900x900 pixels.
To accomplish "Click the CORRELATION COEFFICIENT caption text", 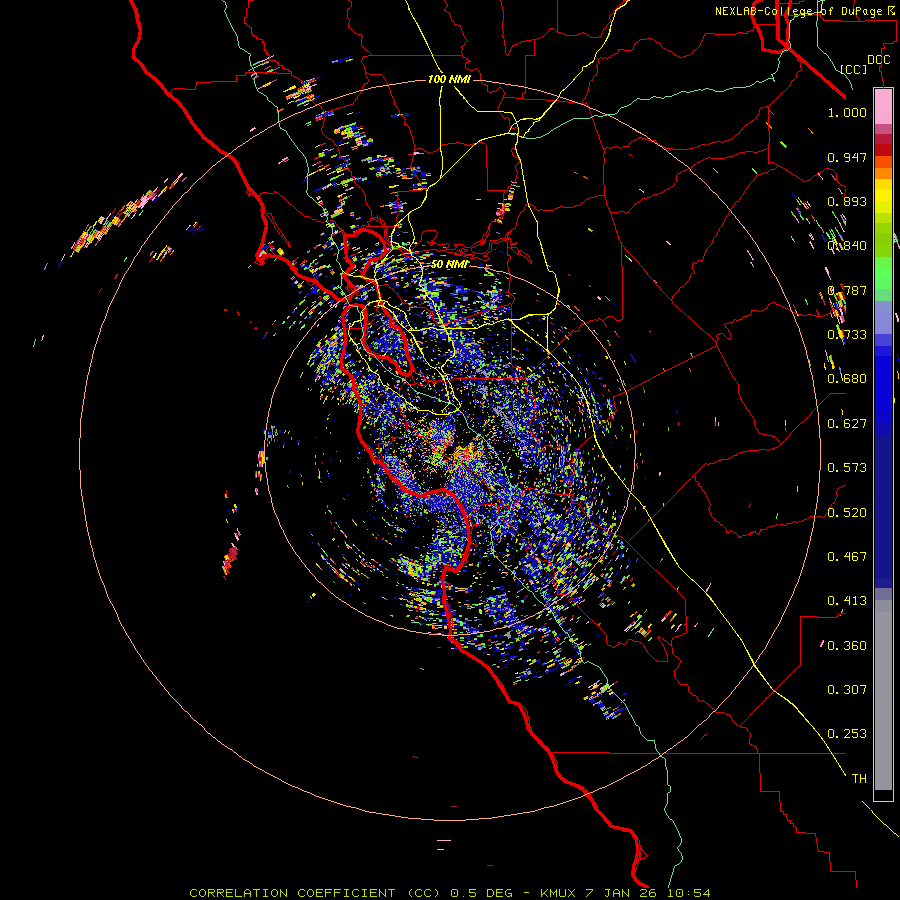I will click(292, 893).
